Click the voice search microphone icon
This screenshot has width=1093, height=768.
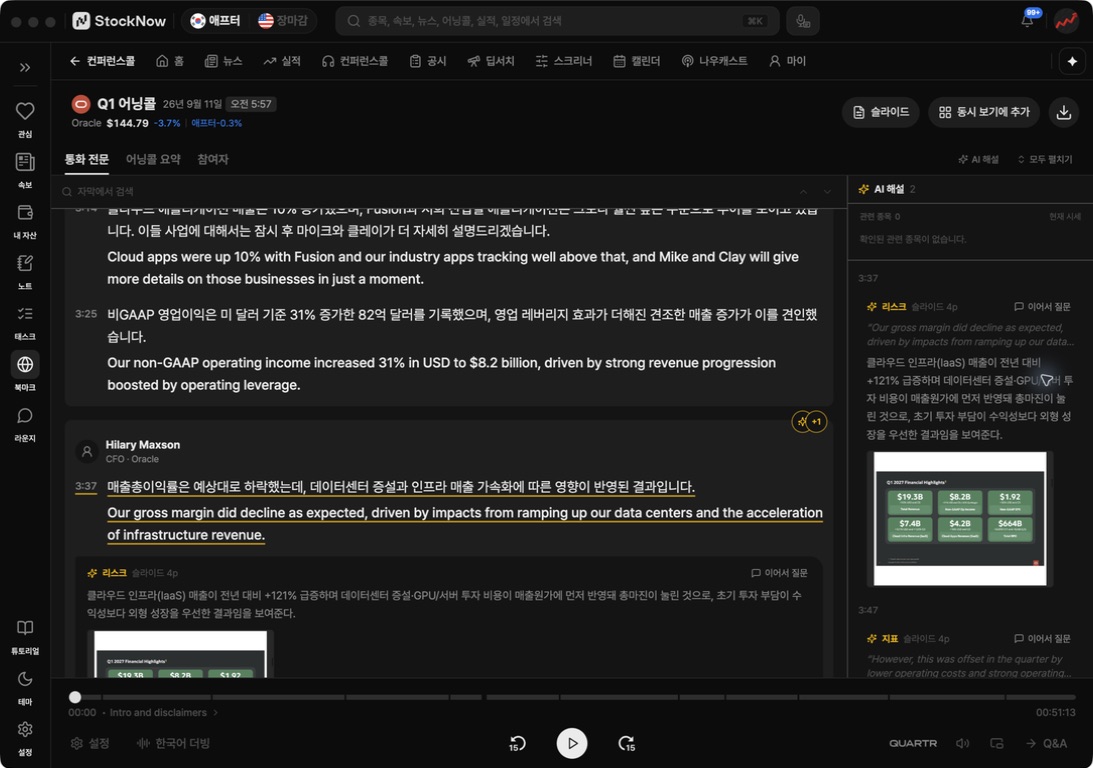coord(803,21)
